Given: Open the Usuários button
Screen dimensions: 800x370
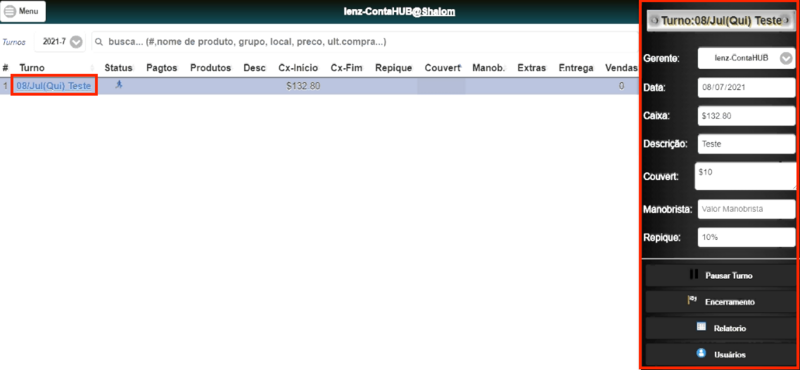Looking at the screenshot, I should click(720, 354).
